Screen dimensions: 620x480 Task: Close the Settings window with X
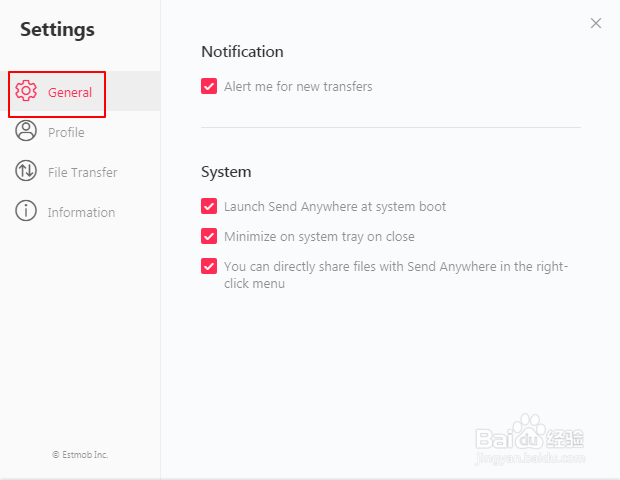click(x=596, y=23)
